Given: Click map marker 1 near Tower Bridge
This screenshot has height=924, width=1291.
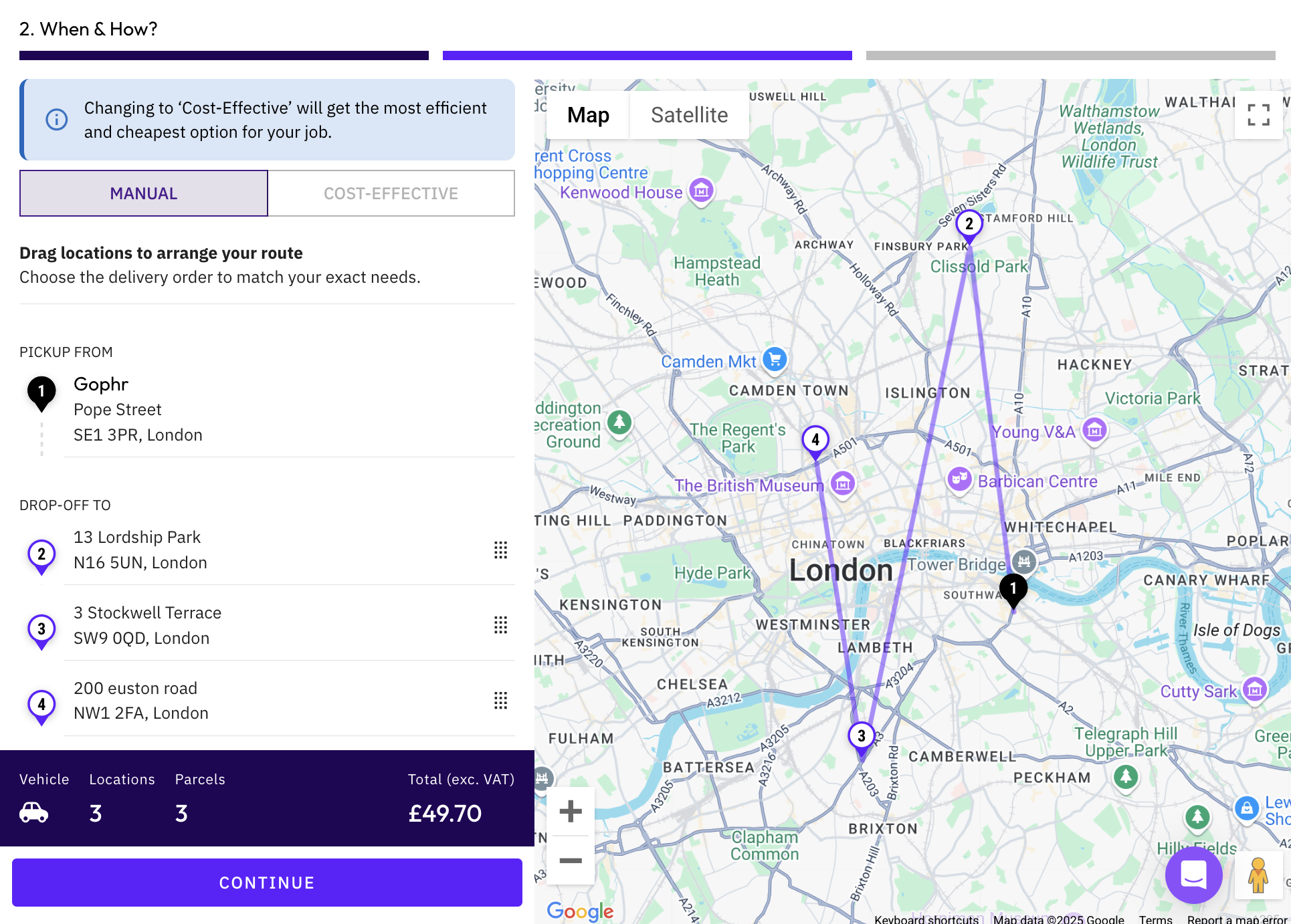Looking at the screenshot, I should pyautogui.click(x=1013, y=590).
